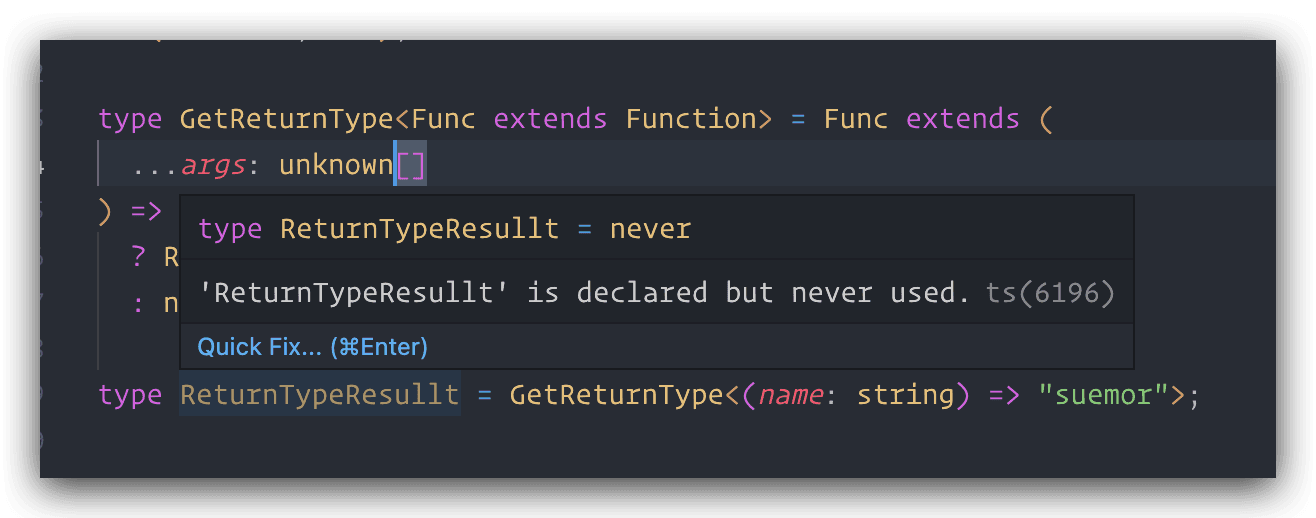Click the question mark ternary operator
This screenshot has height=518, width=1316.
pyautogui.click(x=138, y=257)
